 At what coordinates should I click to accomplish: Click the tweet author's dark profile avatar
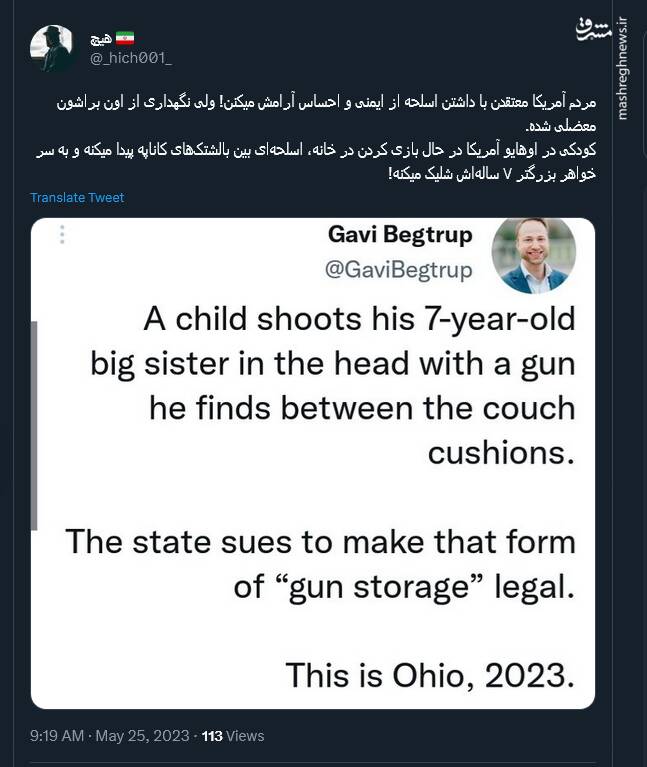(x=52, y=47)
